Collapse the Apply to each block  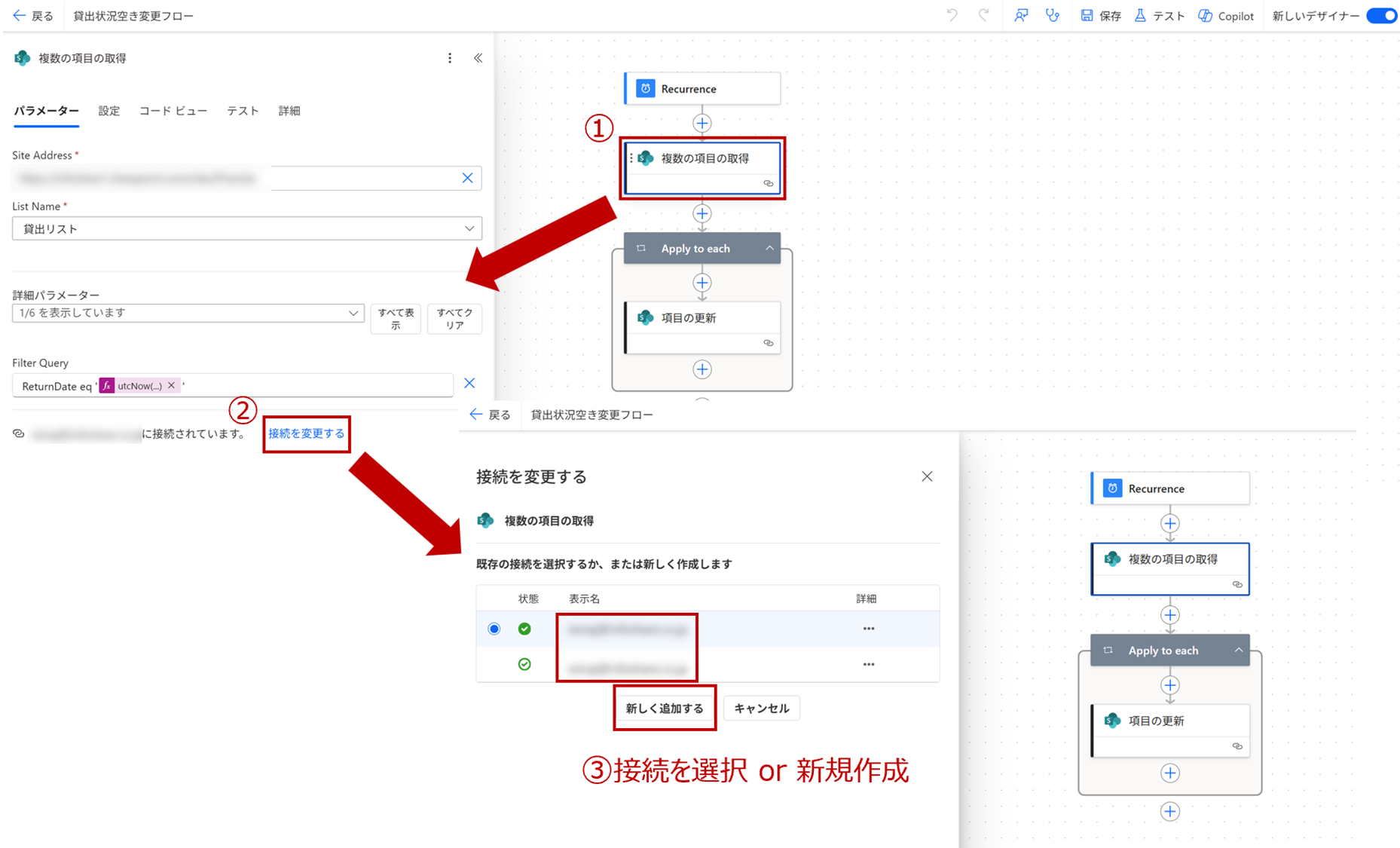click(769, 248)
